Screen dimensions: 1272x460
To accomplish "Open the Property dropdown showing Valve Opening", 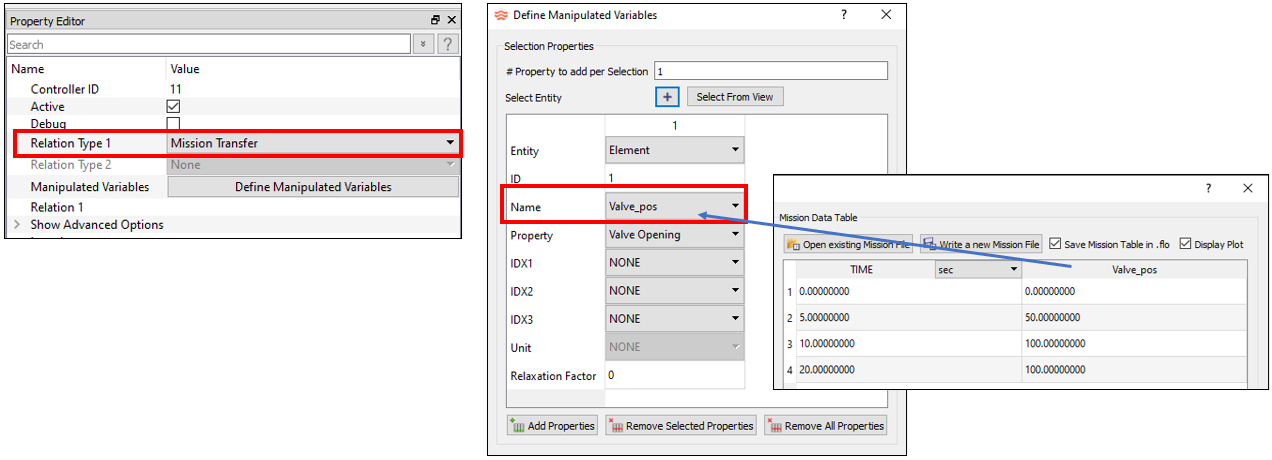I will click(674, 235).
